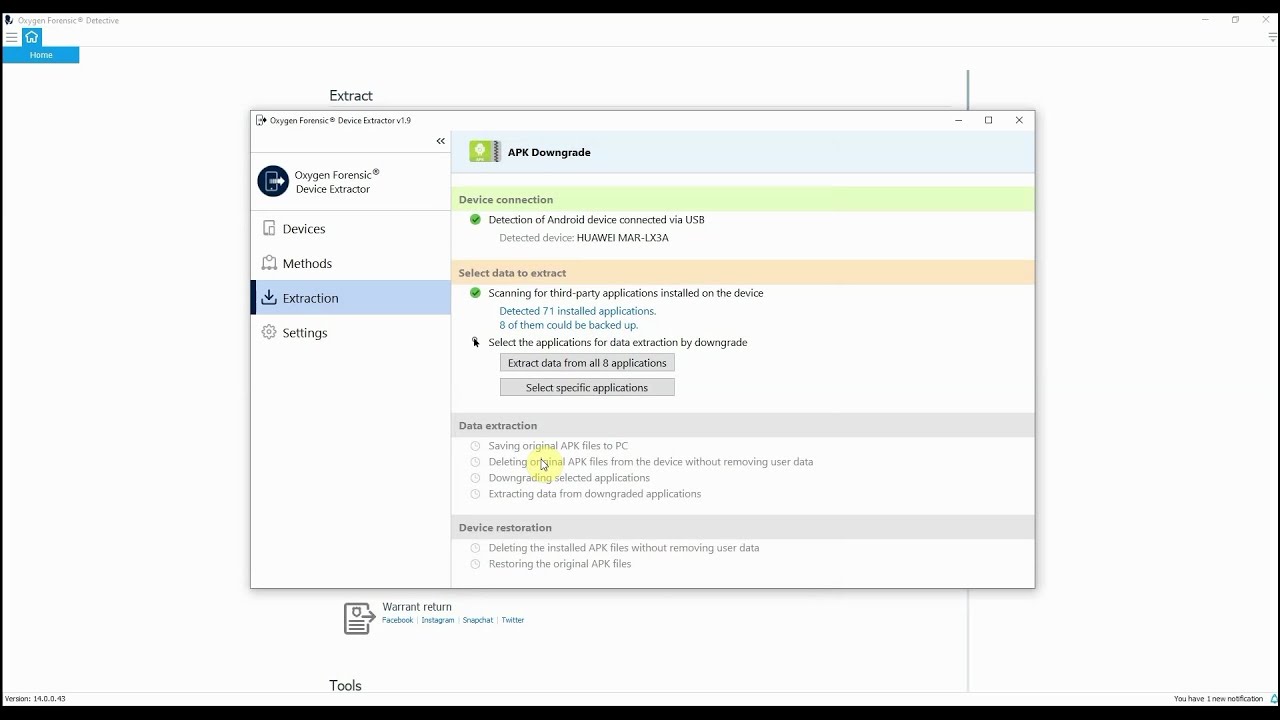This screenshot has height=720, width=1280.
Task: Open the Facebook warrant return link
Action: (397, 620)
